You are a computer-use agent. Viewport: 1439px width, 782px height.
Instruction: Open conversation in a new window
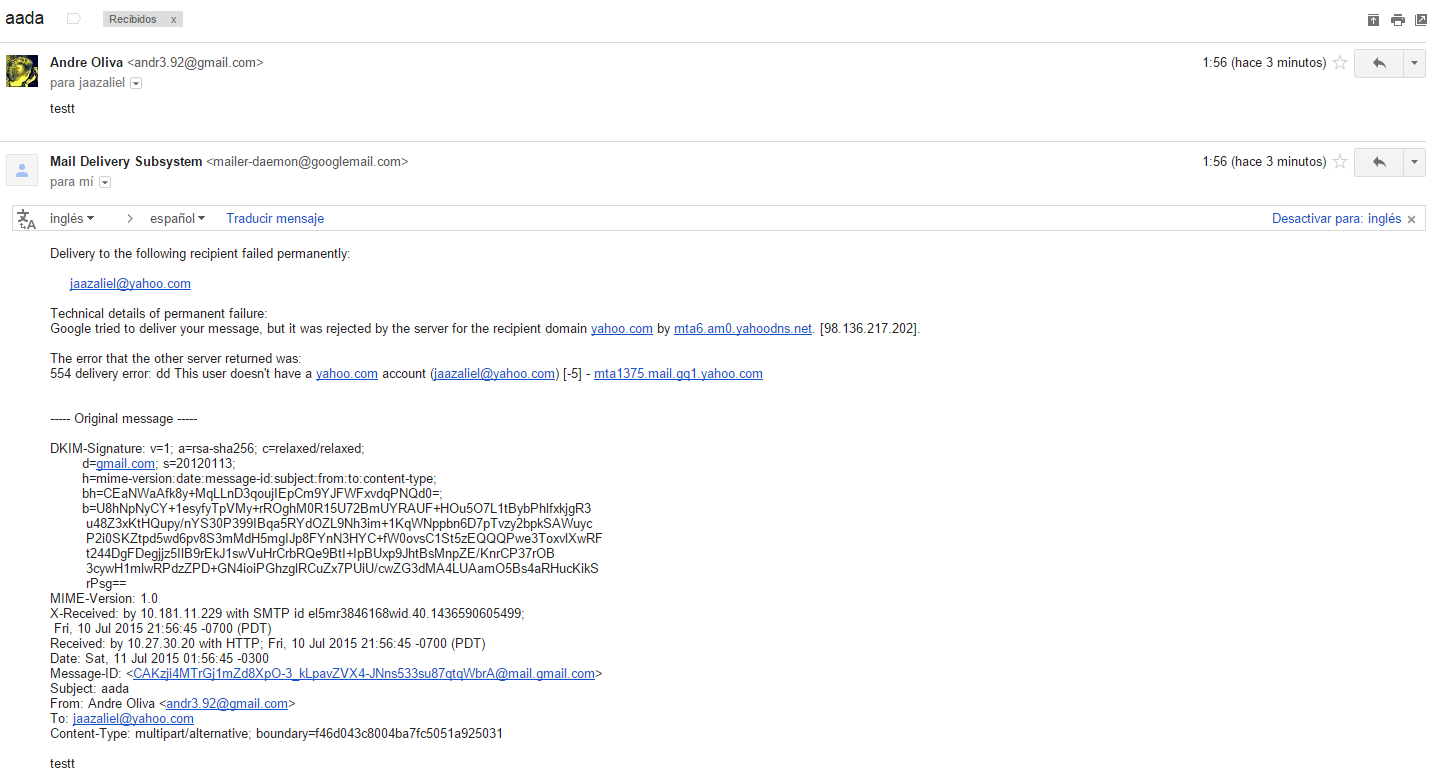point(1420,20)
